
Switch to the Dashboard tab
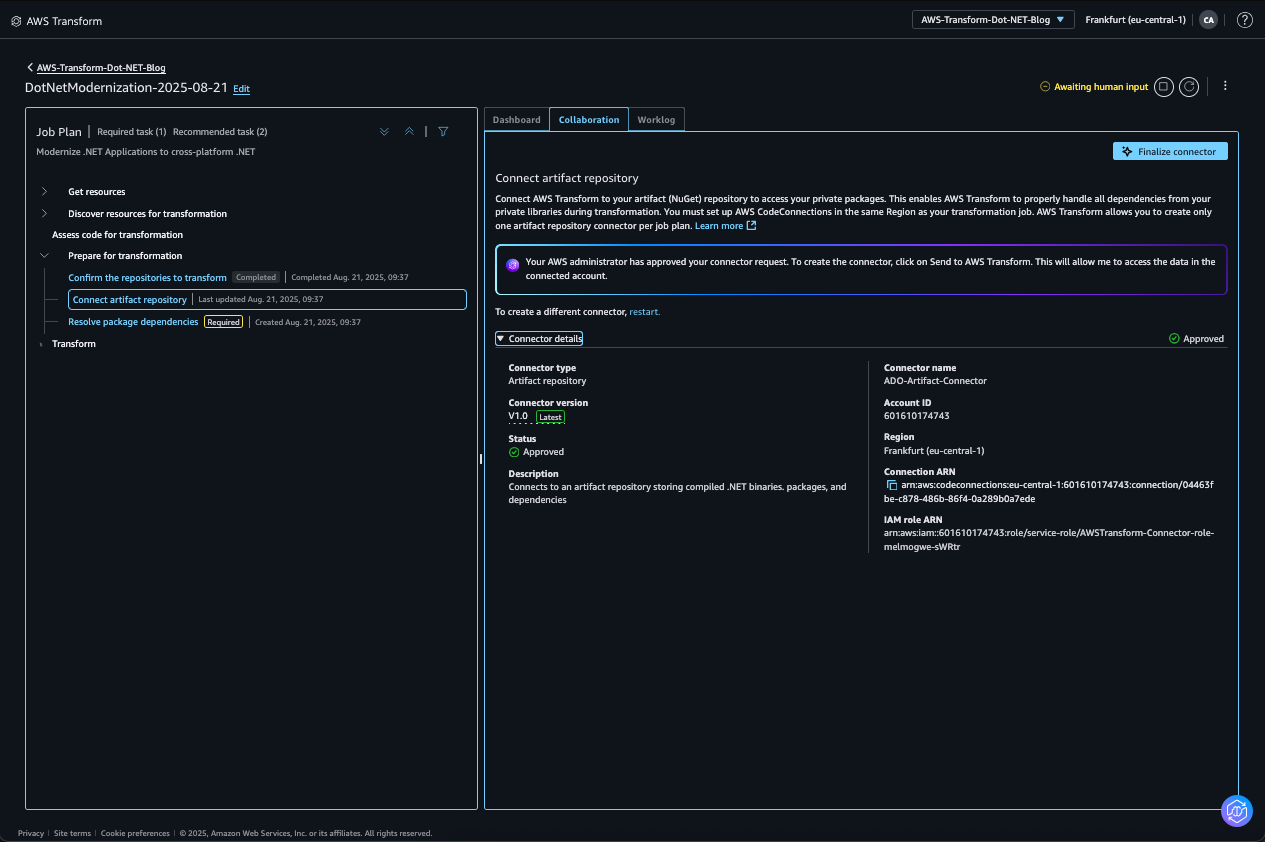coord(516,119)
